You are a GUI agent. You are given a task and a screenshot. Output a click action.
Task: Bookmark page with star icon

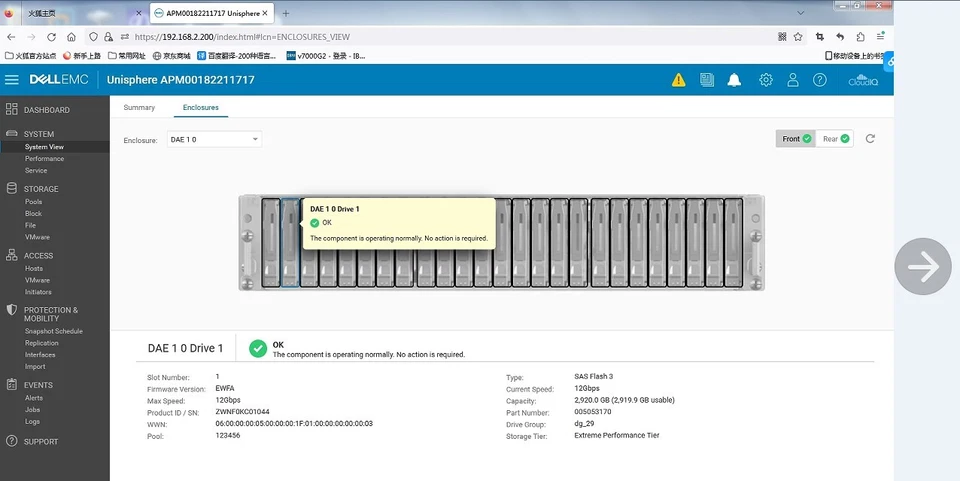coord(798,37)
